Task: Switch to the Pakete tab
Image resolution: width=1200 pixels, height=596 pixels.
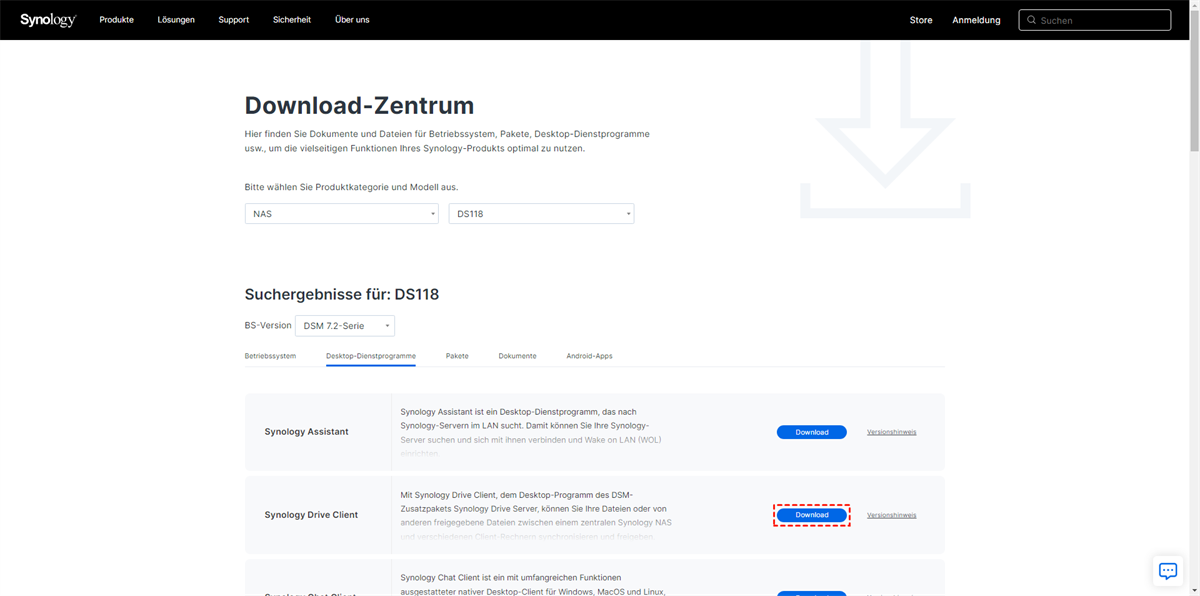Action: 457,356
